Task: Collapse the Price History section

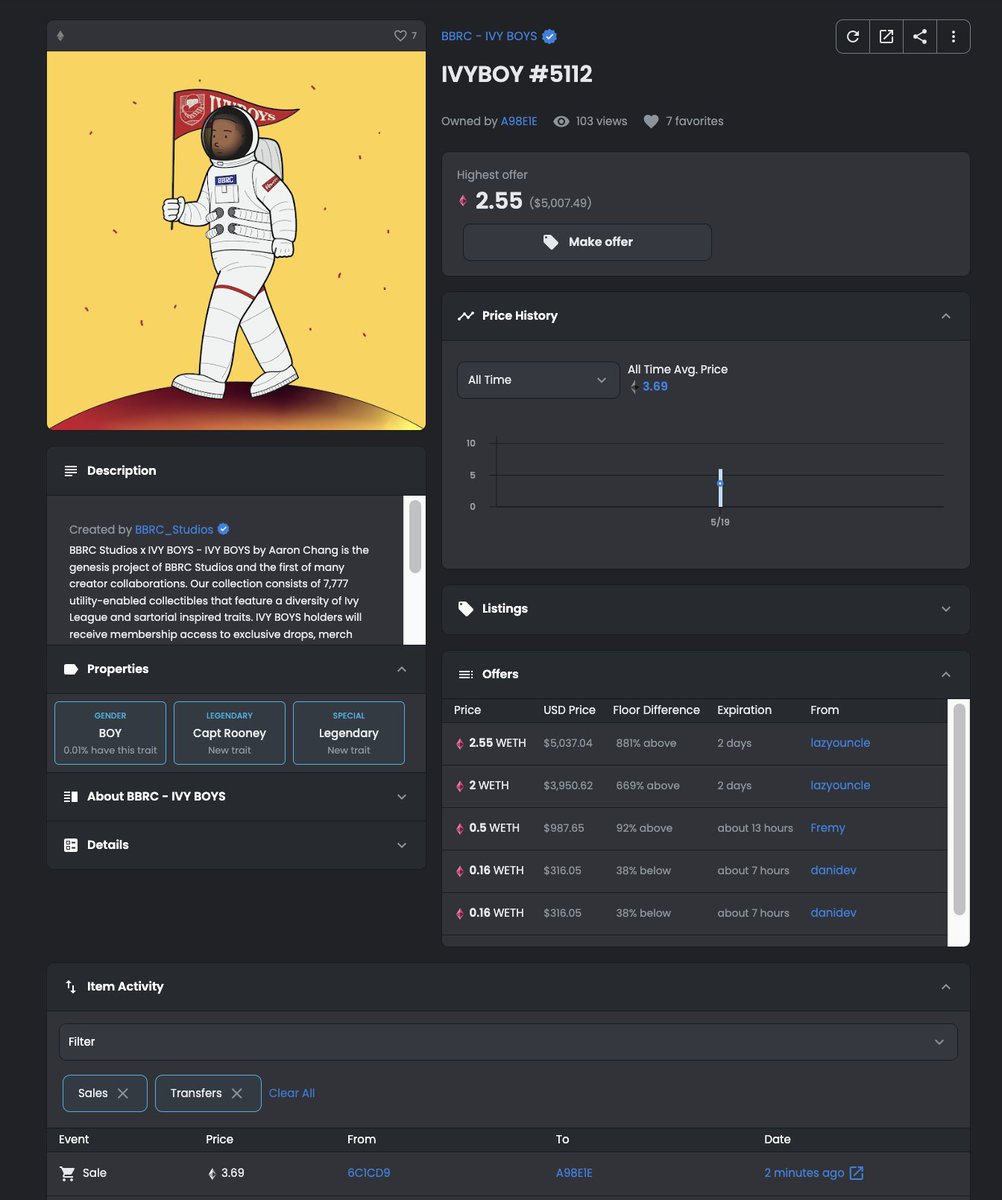Action: (946, 316)
